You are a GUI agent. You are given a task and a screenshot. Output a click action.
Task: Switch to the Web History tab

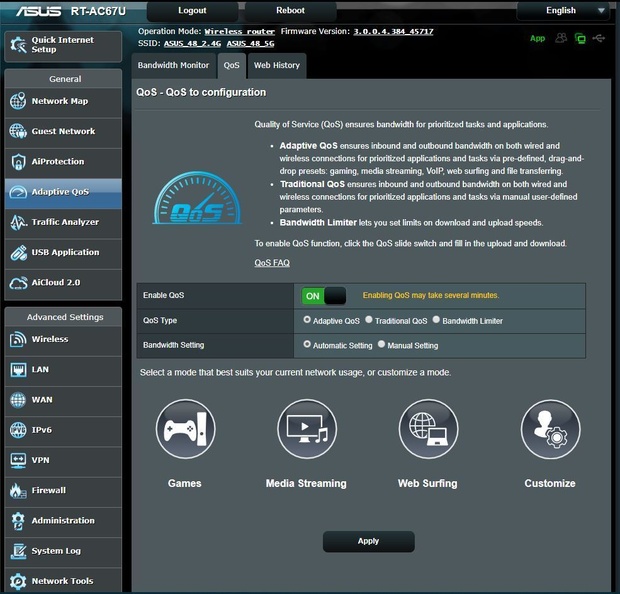277,66
